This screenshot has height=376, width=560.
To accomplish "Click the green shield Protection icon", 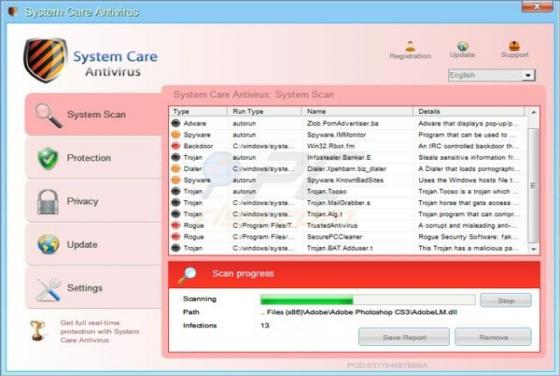I will pyautogui.click(x=48, y=158).
